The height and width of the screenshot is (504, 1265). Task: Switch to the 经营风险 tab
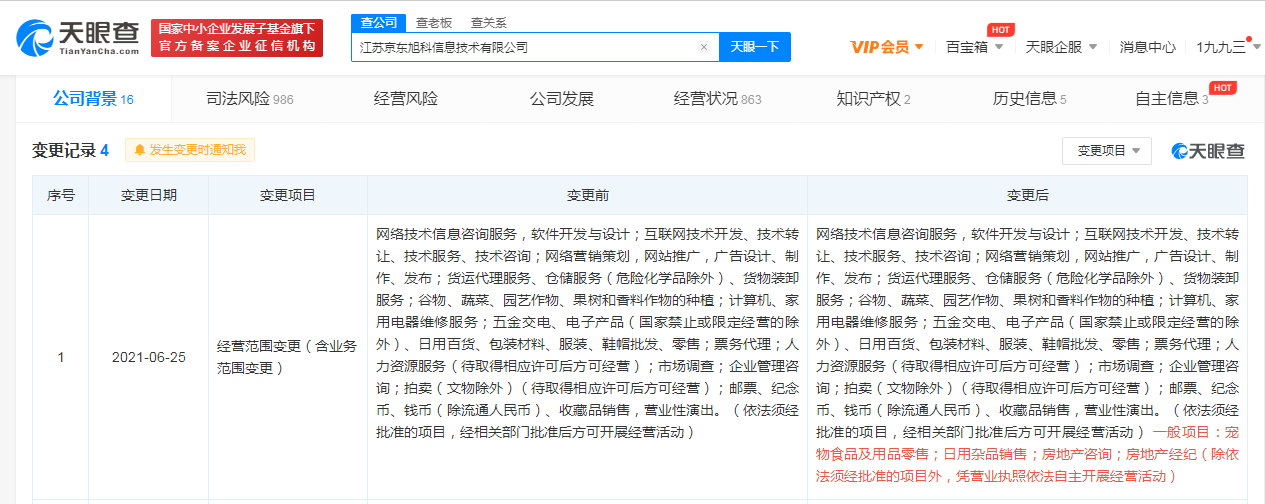click(405, 98)
